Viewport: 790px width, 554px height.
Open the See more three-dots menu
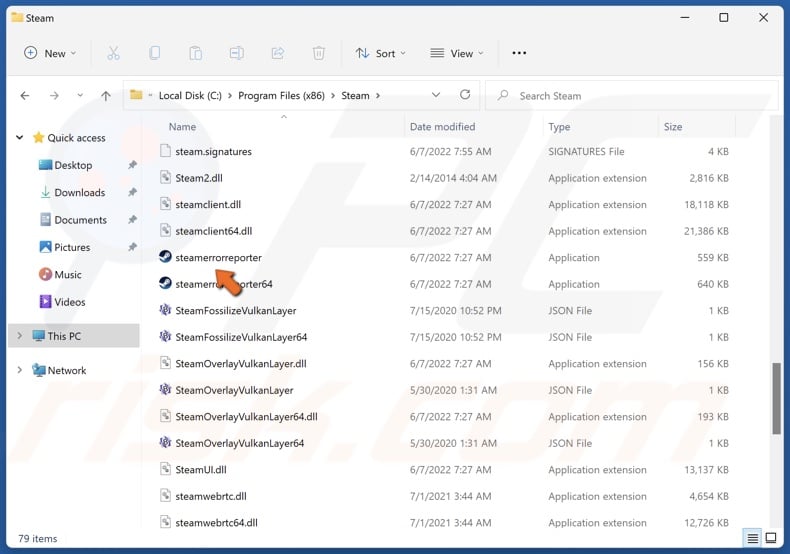[518, 53]
